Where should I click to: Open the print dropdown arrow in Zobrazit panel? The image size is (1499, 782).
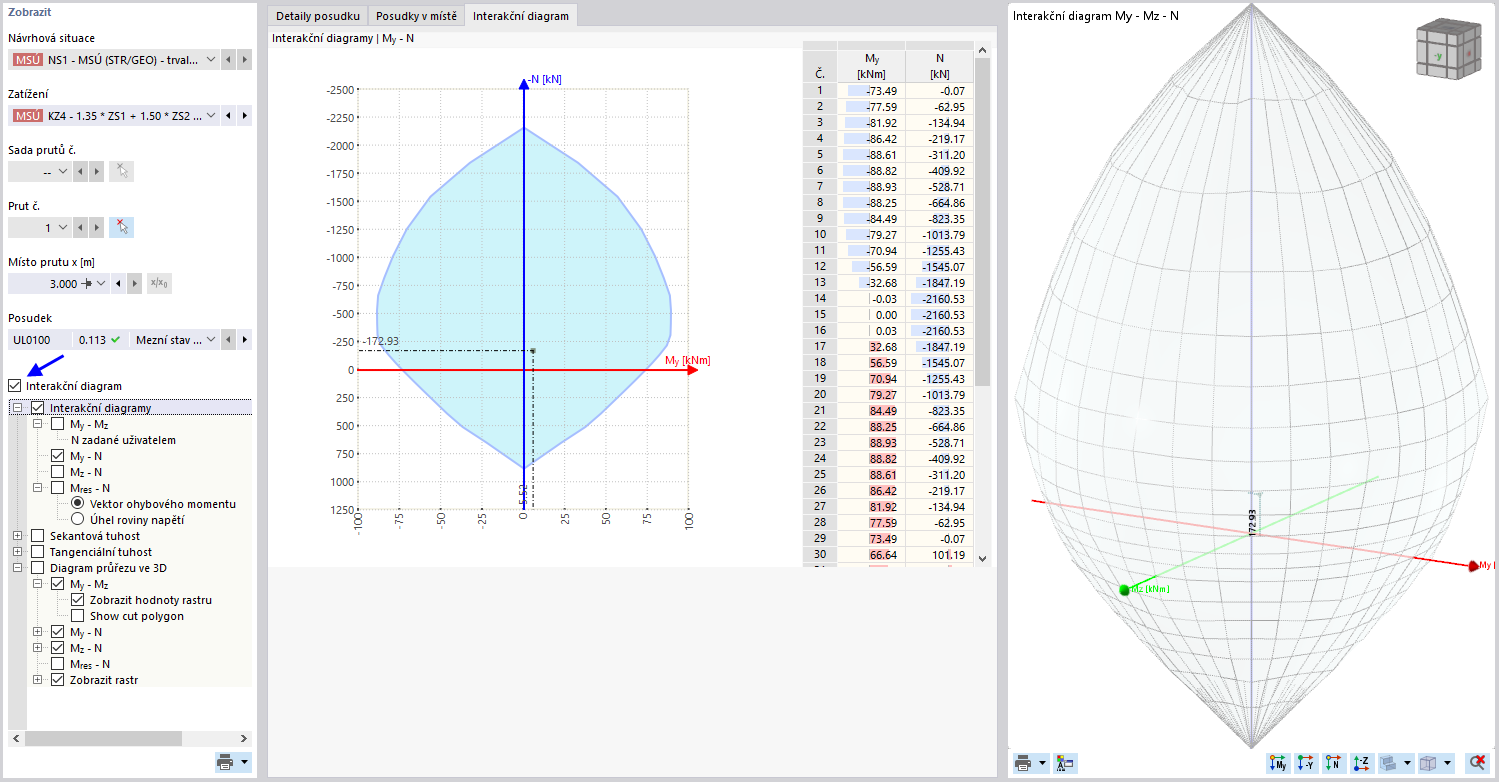[245, 762]
